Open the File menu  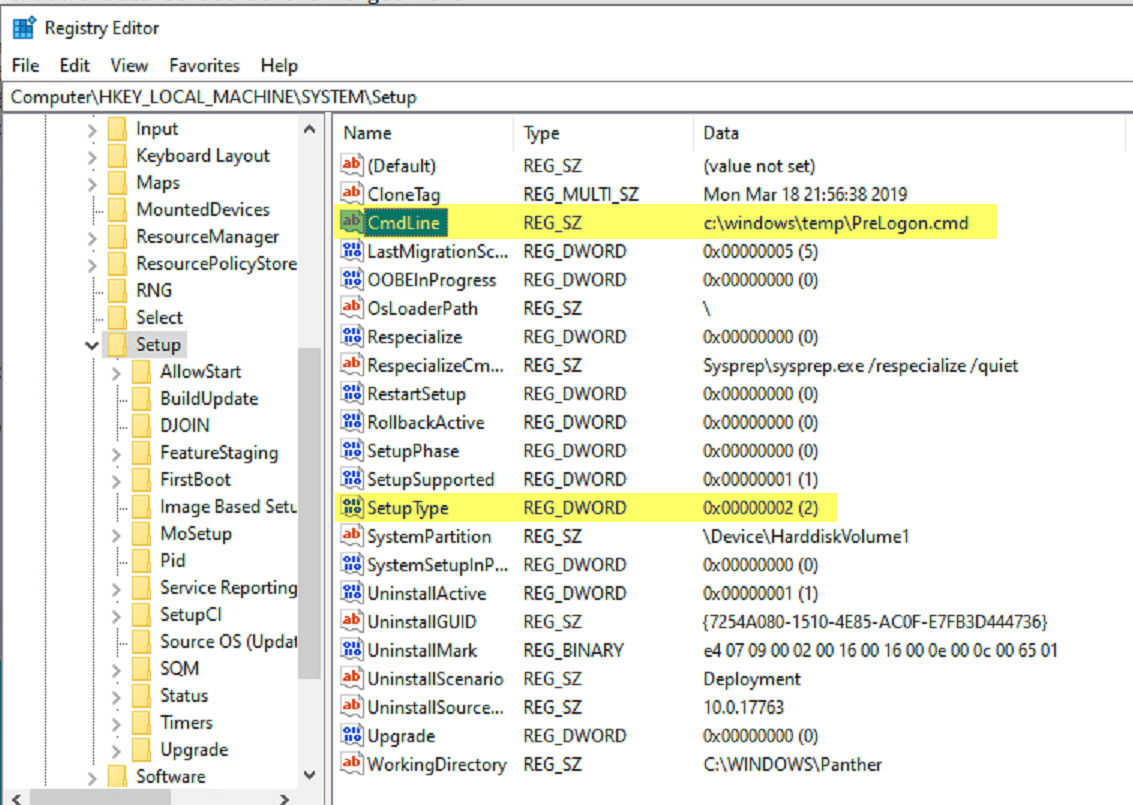coord(25,66)
